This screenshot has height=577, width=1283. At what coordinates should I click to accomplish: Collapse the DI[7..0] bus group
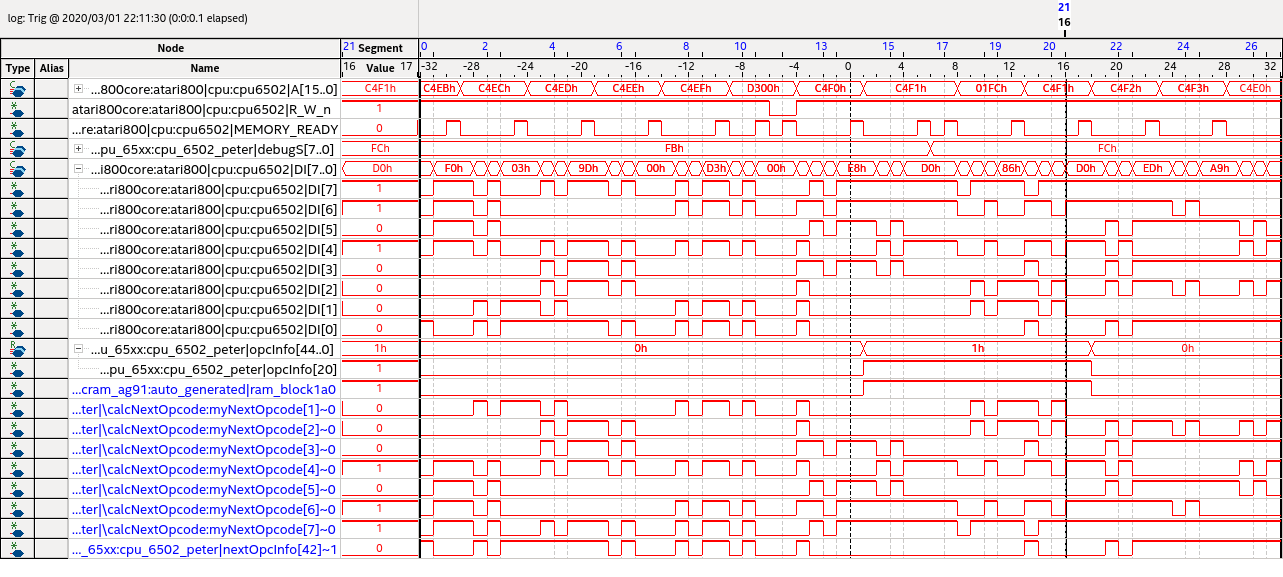(x=78, y=169)
